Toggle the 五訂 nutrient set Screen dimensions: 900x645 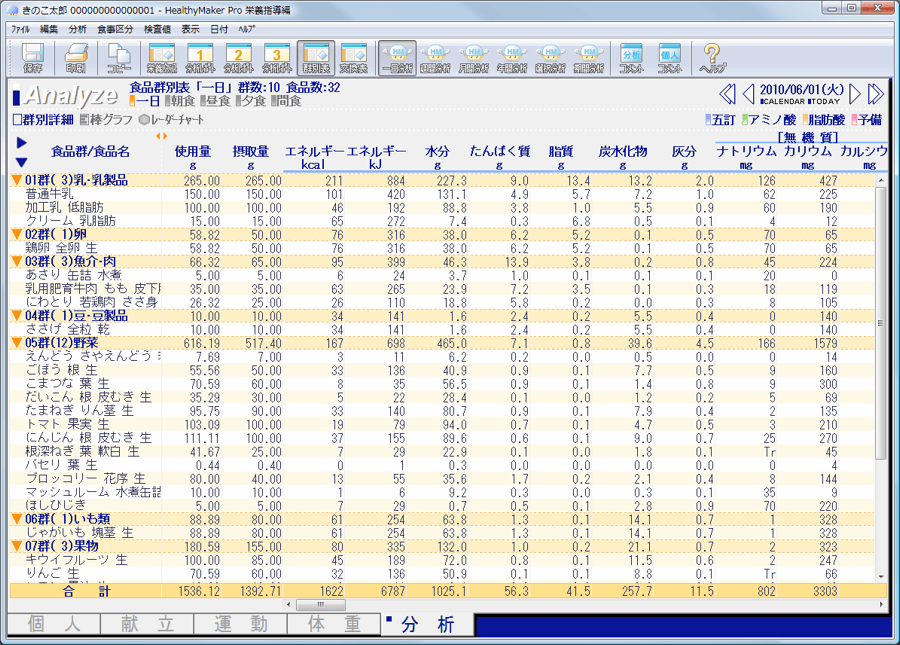point(720,119)
